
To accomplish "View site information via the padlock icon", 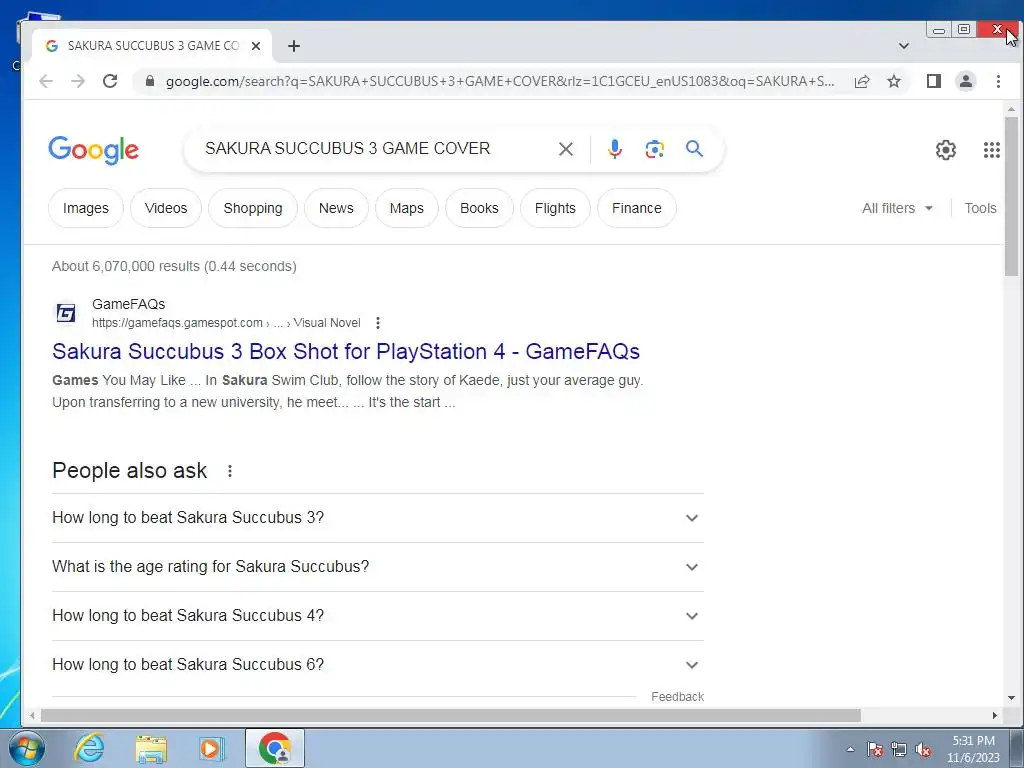I will tap(150, 81).
